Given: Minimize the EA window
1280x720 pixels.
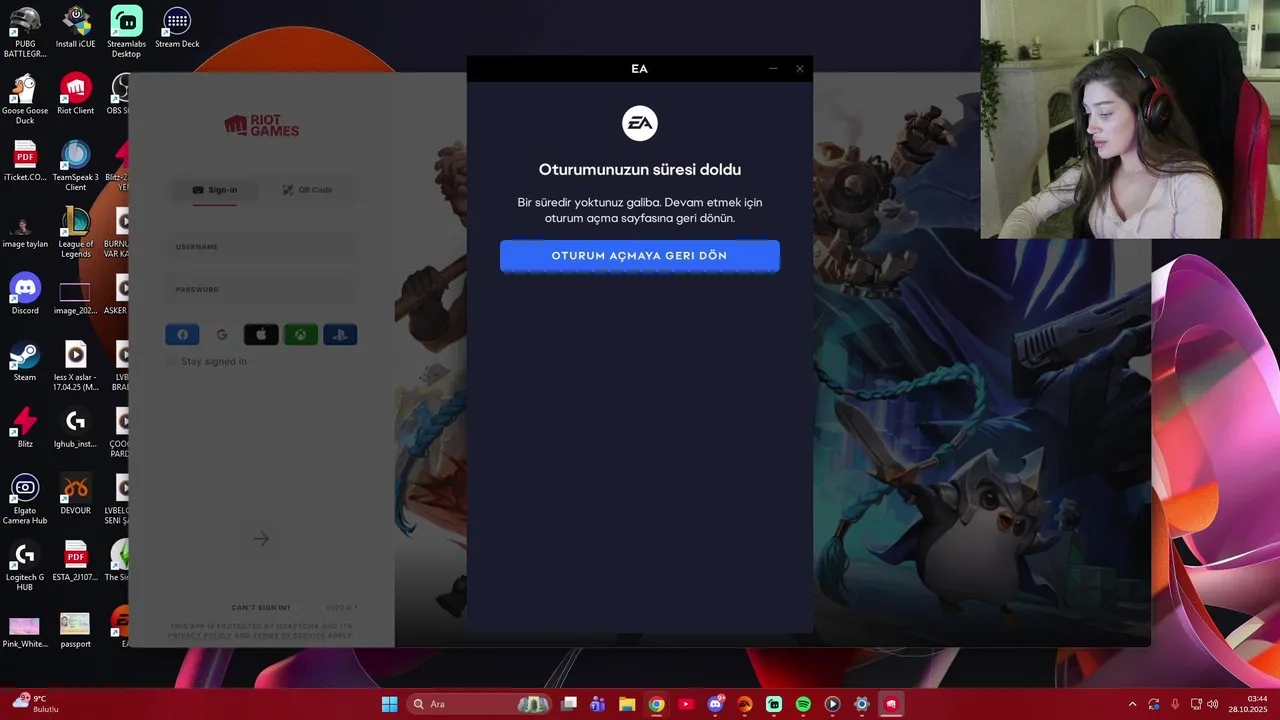Looking at the screenshot, I should 773,69.
